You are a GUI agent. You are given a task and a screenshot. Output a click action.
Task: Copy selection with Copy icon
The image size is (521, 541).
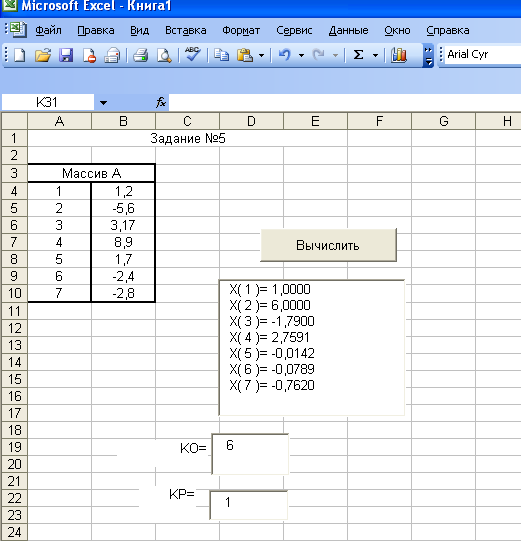pos(221,55)
